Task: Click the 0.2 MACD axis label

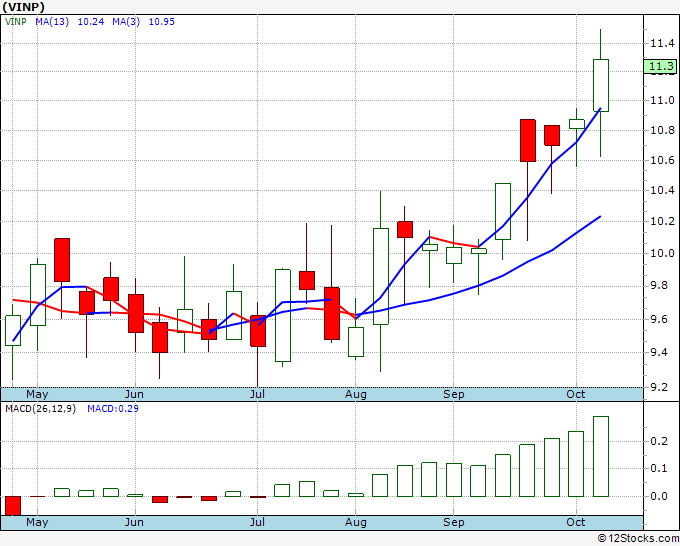Action: [x=659, y=441]
